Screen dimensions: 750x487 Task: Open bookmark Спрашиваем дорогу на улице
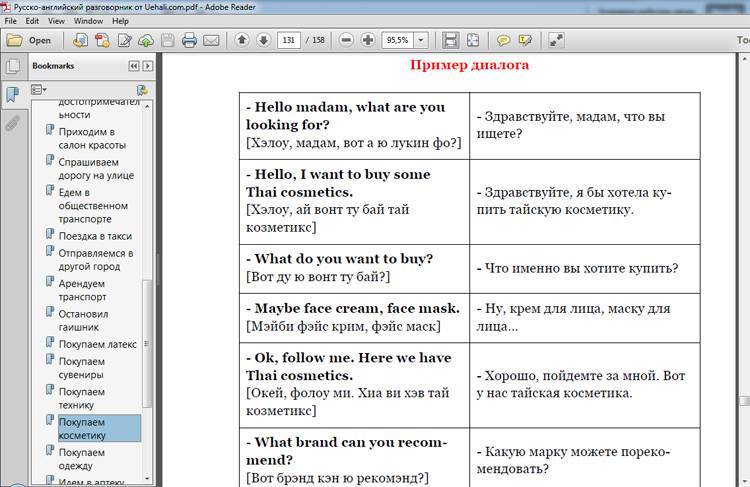tap(96, 168)
